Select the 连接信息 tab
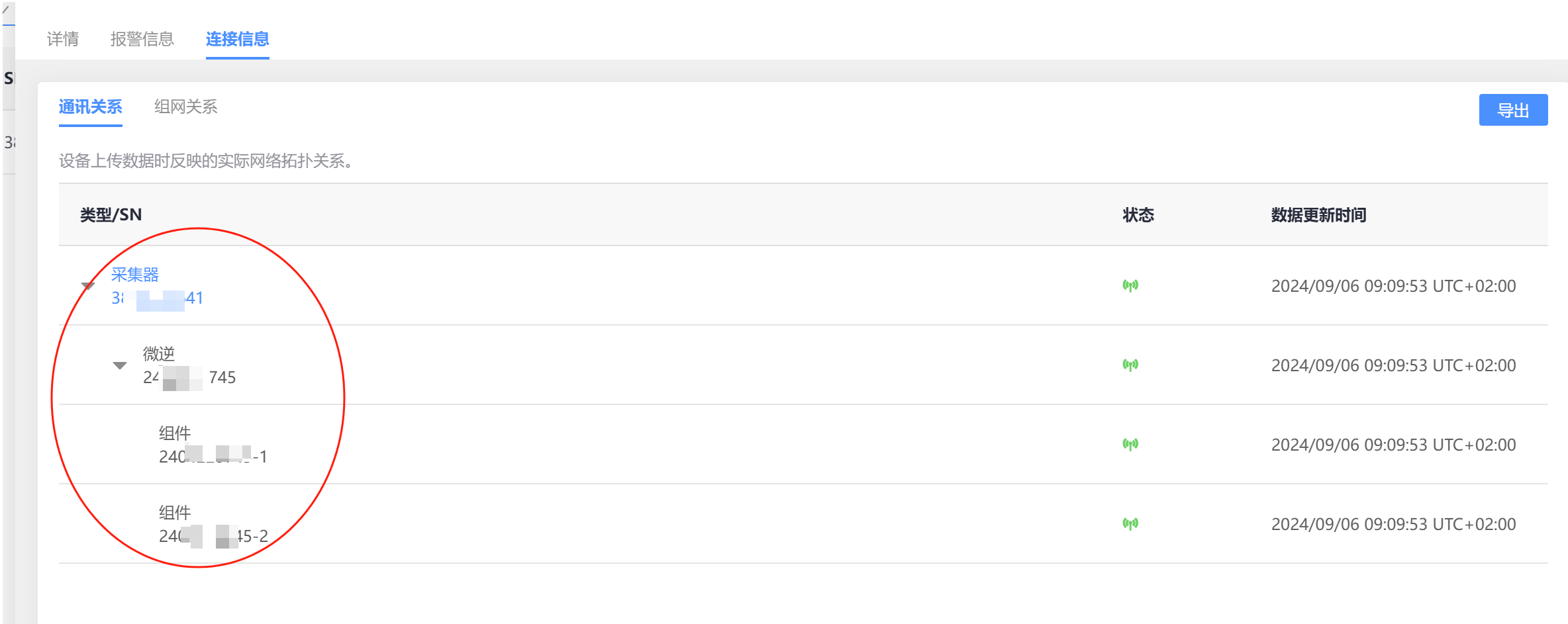 [237, 39]
